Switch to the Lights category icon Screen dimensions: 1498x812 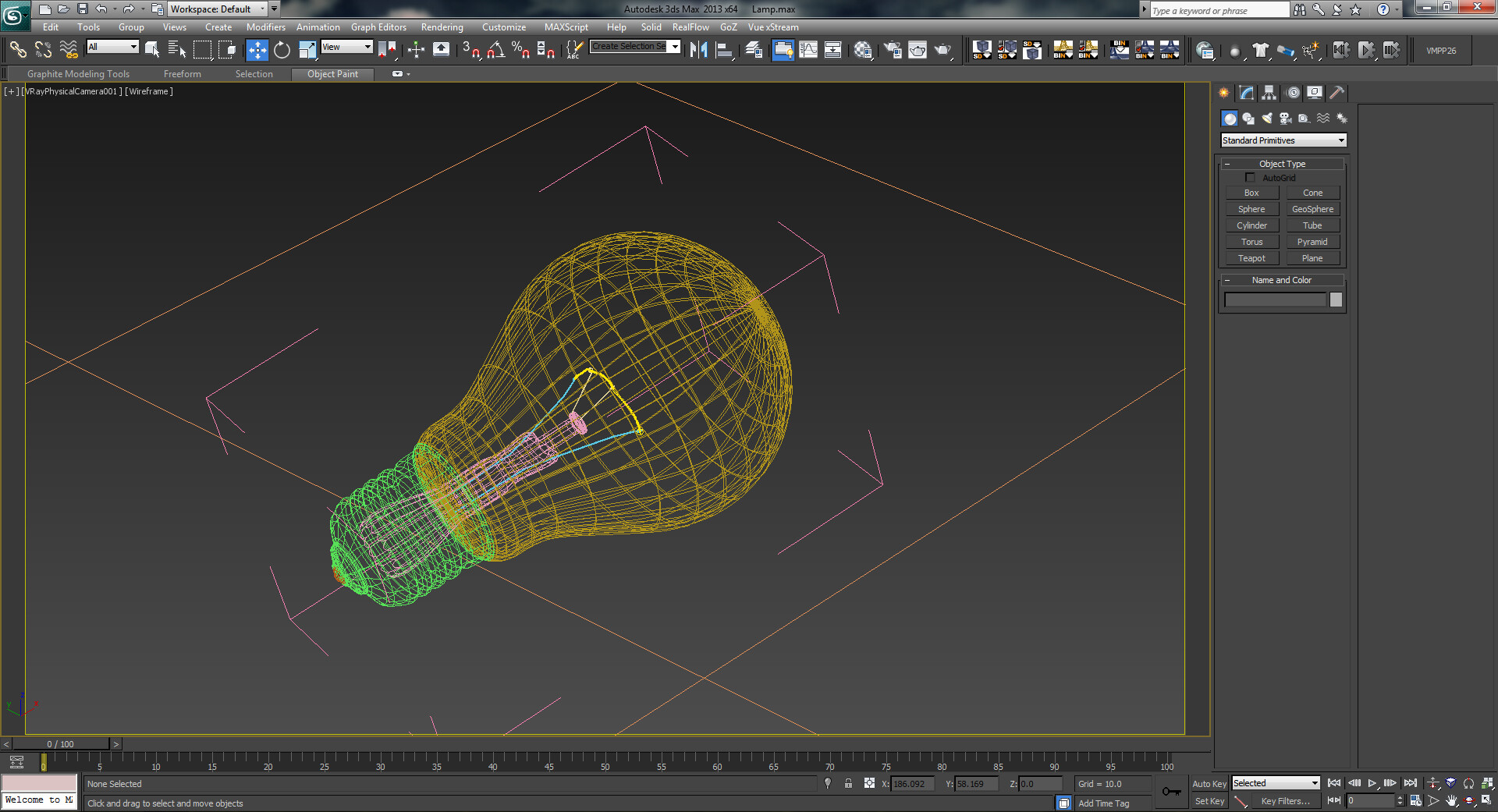1267,119
